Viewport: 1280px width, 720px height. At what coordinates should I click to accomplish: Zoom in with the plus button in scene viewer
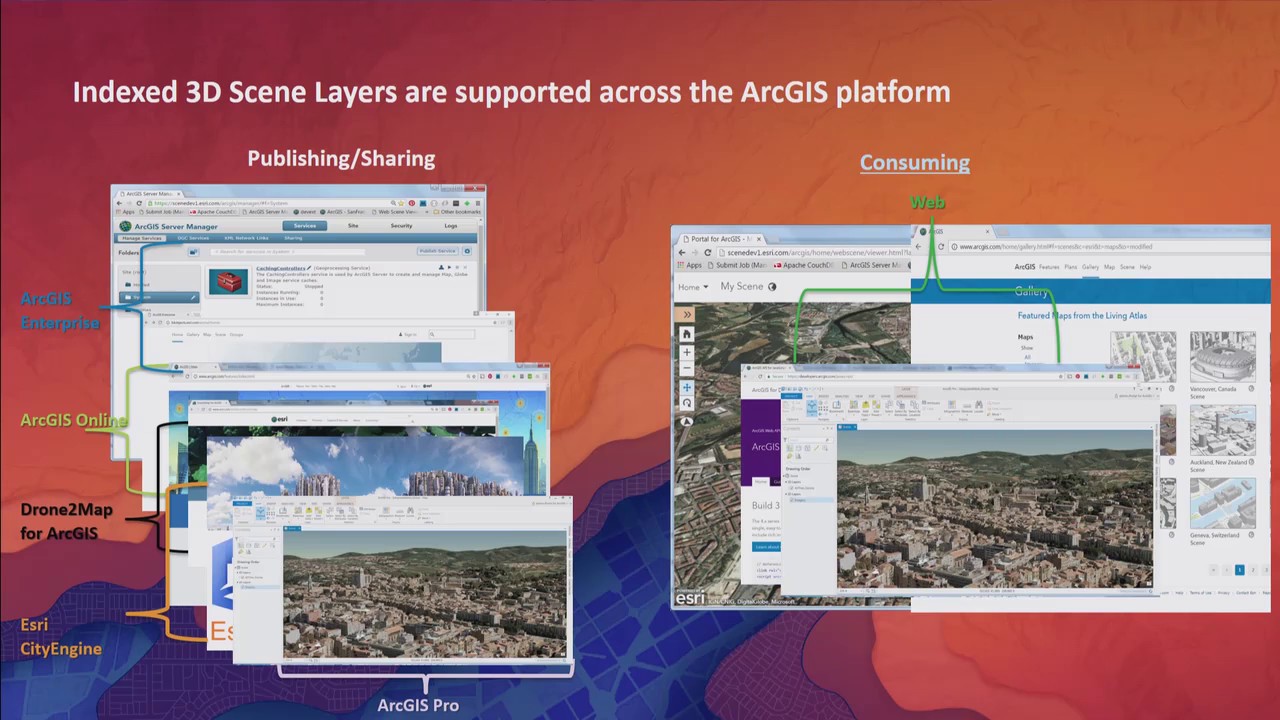coord(687,352)
